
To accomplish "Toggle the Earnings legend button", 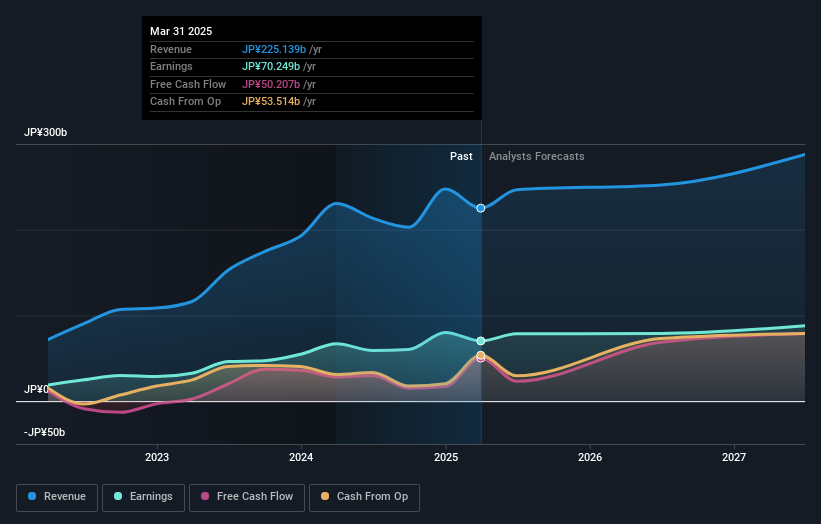I will click(x=143, y=497).
